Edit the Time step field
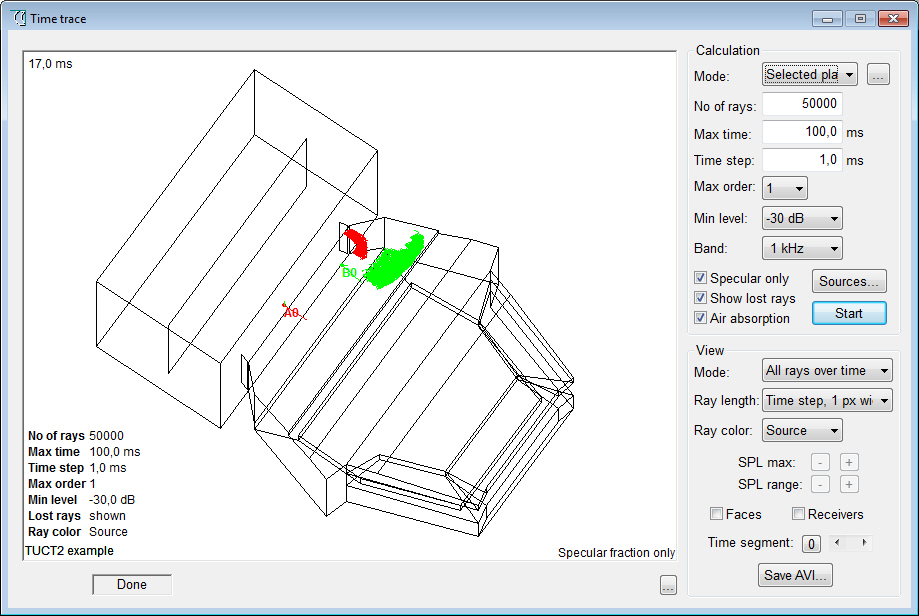Image resolution: width=919 pixels, height=616 pixels. (x=802, y=160)
